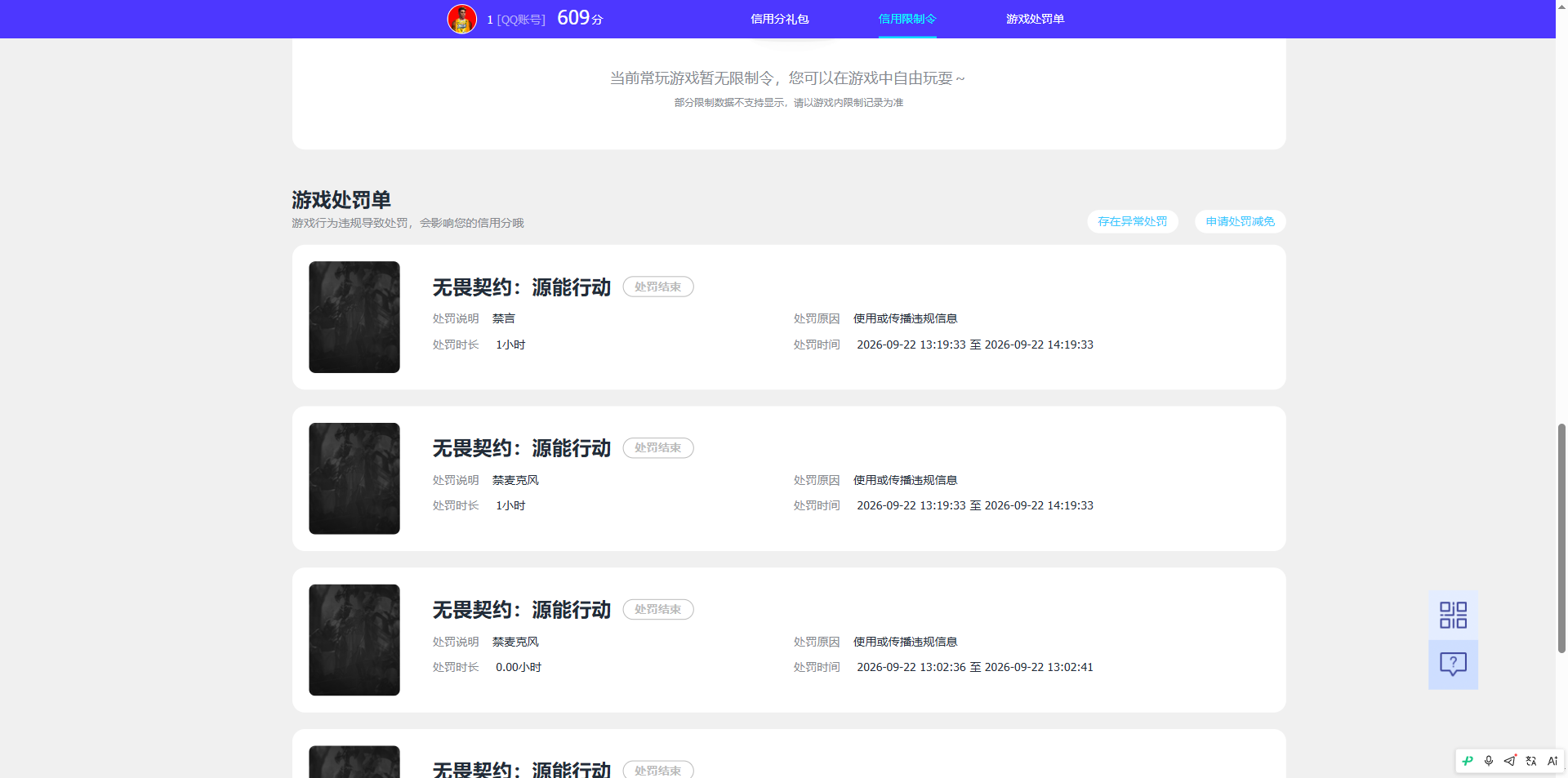Click the translate icon in floating toolbar
1568x778 pixels.
1531,761
